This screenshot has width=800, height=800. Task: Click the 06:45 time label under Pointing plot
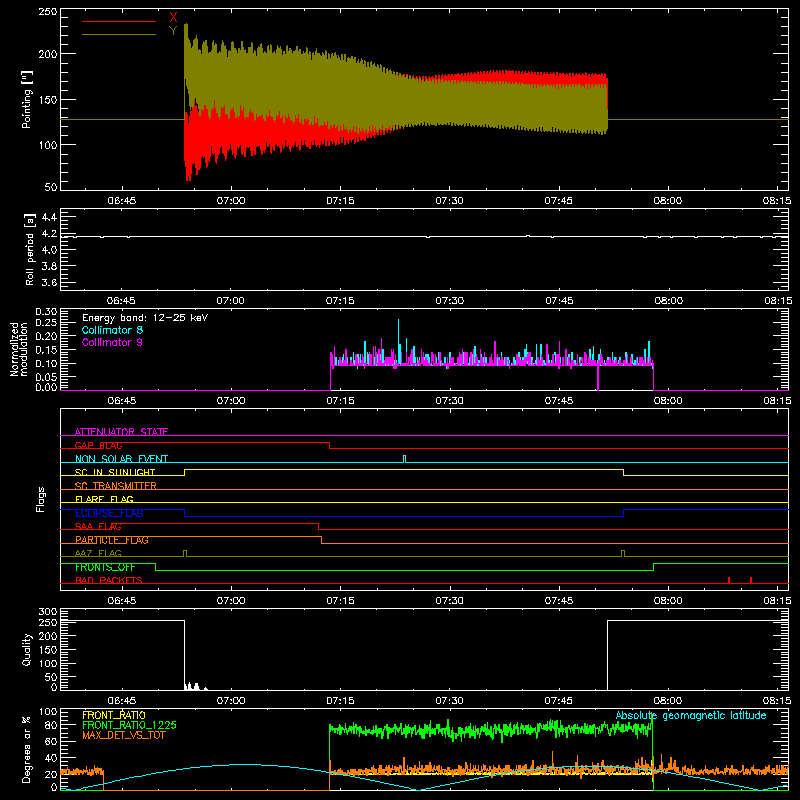[x=121, y=201]
